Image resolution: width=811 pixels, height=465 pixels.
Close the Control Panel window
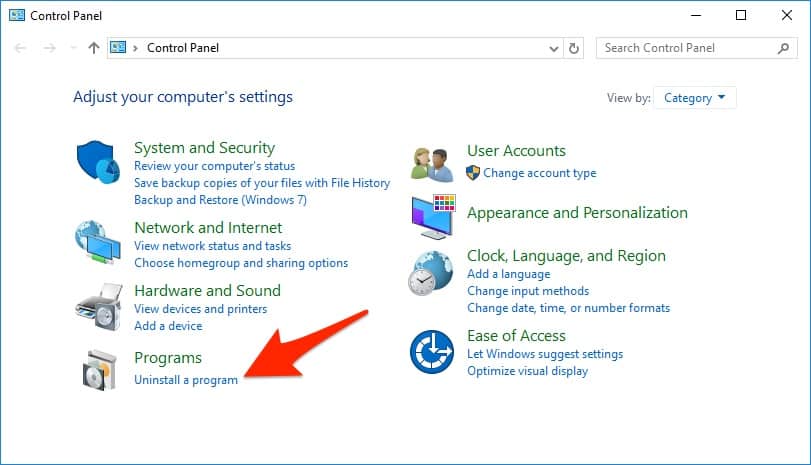[787, 15]
